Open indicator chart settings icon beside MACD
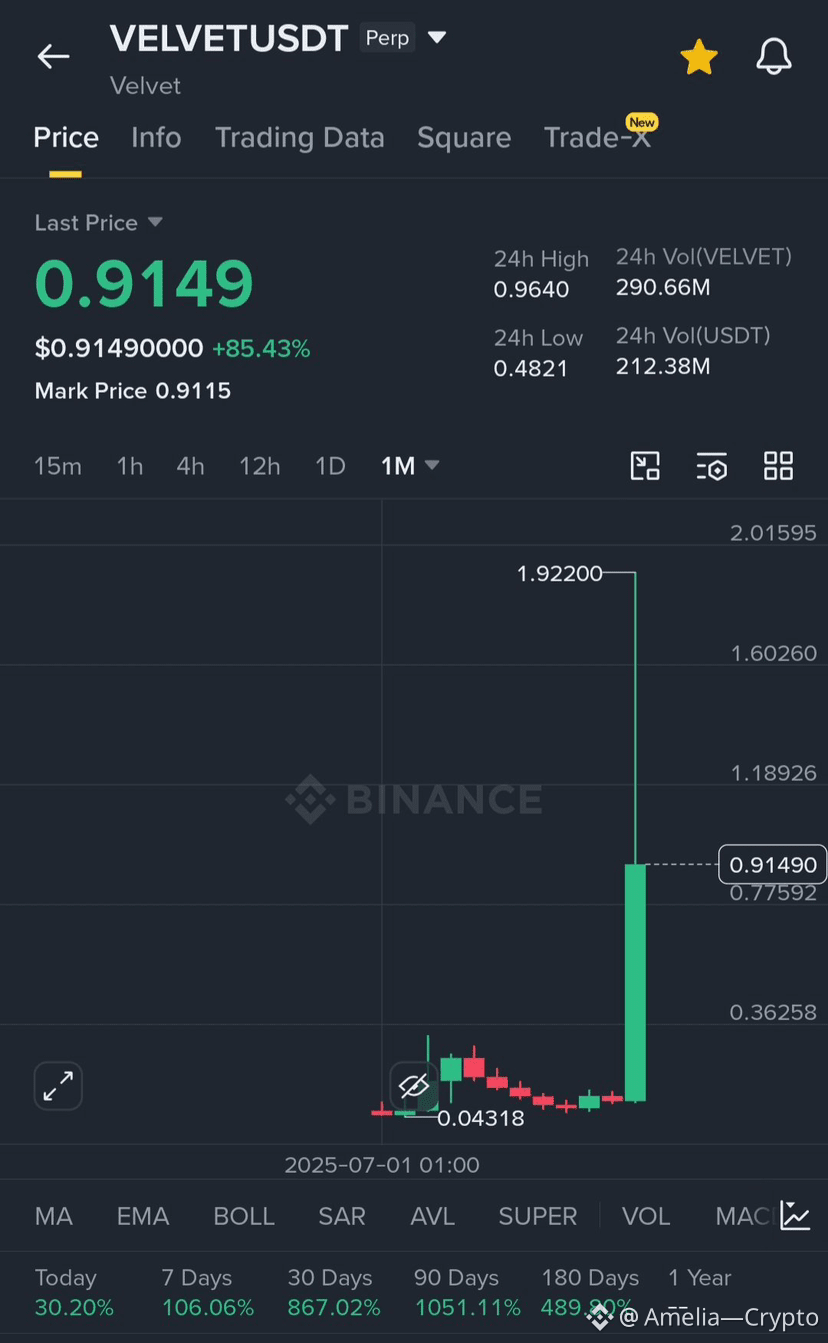This screenshot has height=1343, width=828. (796, 1216)
